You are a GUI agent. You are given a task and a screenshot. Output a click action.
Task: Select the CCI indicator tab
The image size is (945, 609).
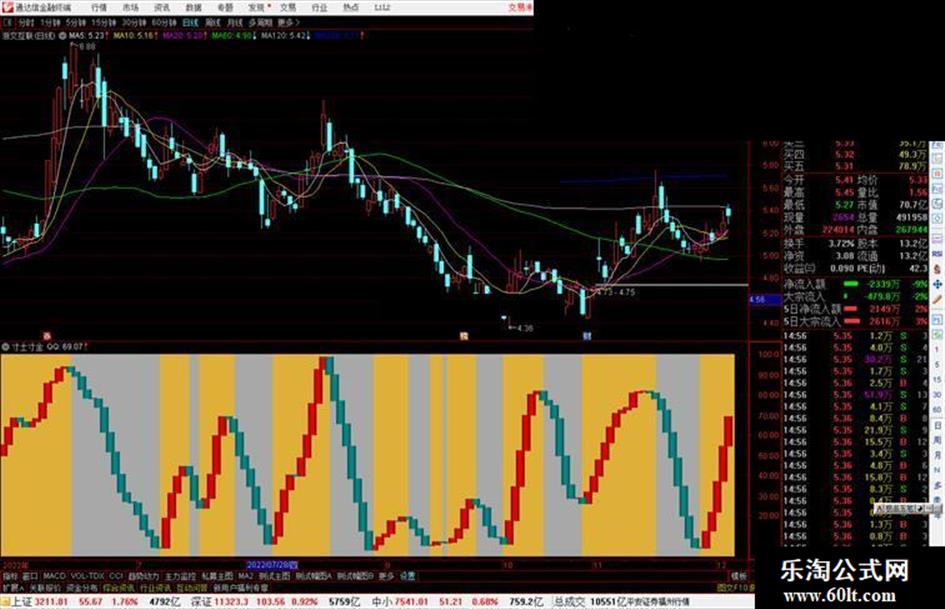(x=116, y=576)
